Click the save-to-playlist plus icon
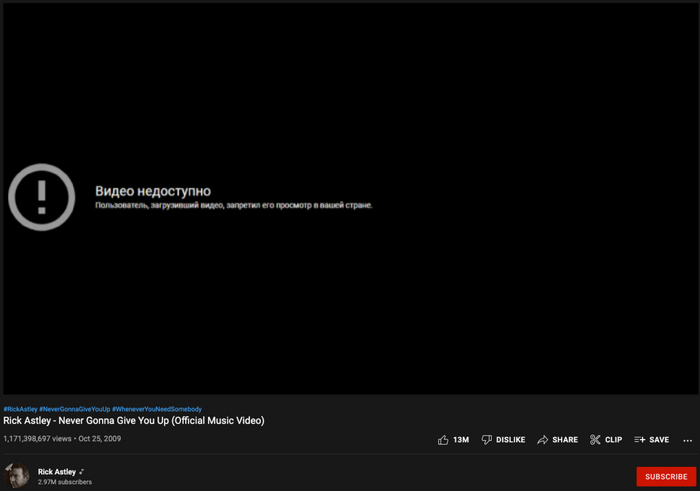The height and width of the screenshot is (491, 700). tap(640, 440)
